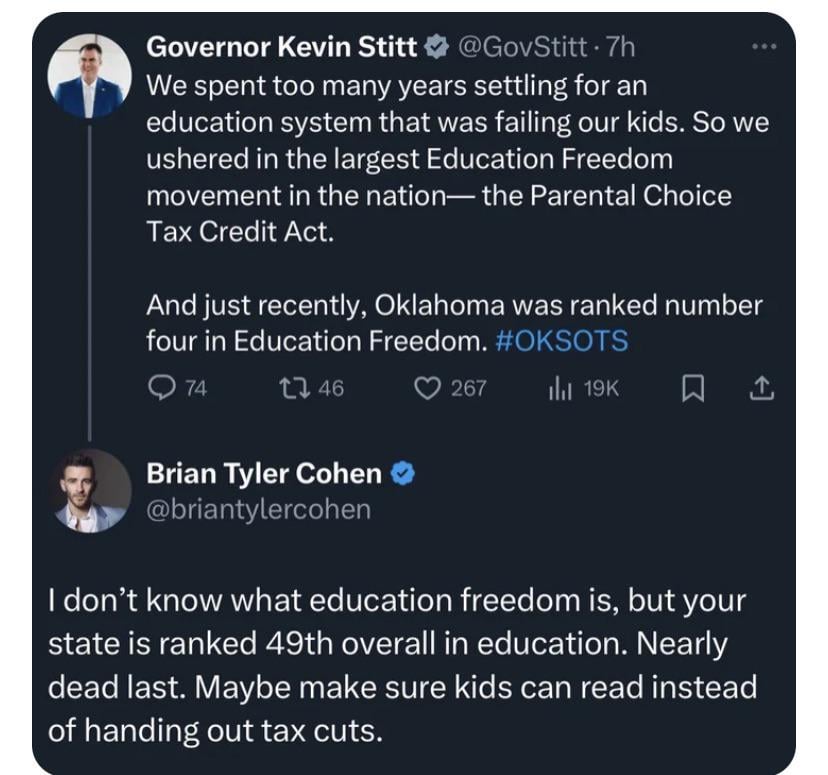Open the three-dot more options menu
Viewport: 828px width, 775px height.
763,46
